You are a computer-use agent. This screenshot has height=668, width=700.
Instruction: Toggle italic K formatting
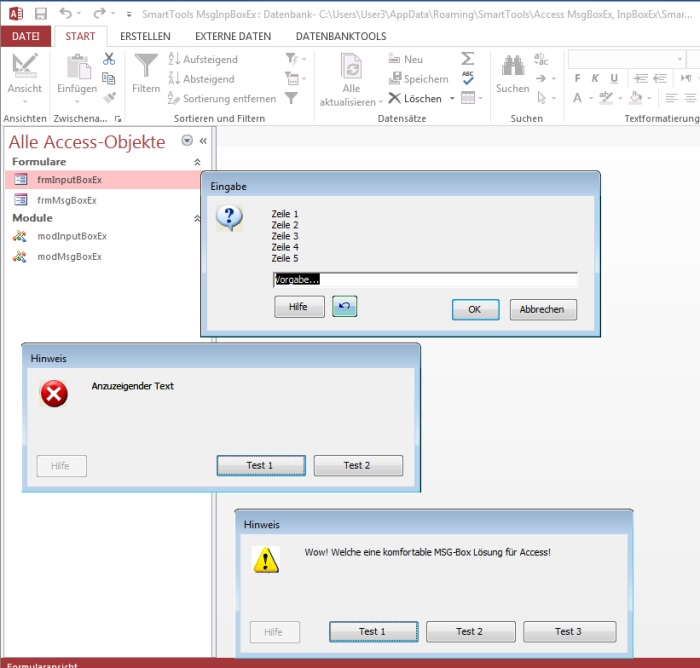click(595, 79)
